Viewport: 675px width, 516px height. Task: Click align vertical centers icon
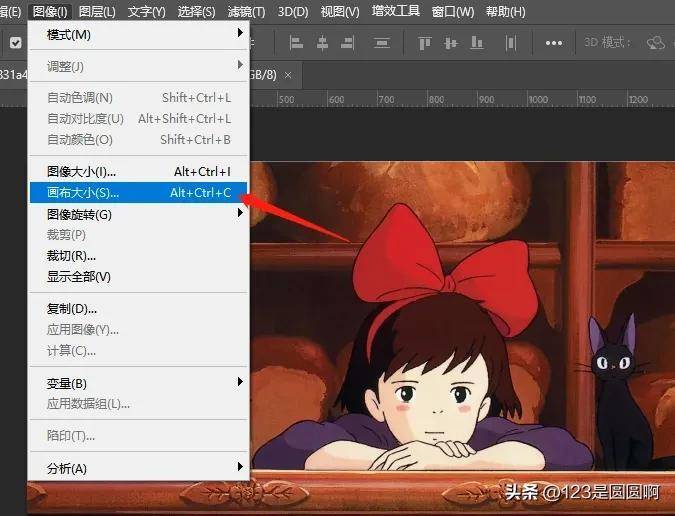coord(450,43)
